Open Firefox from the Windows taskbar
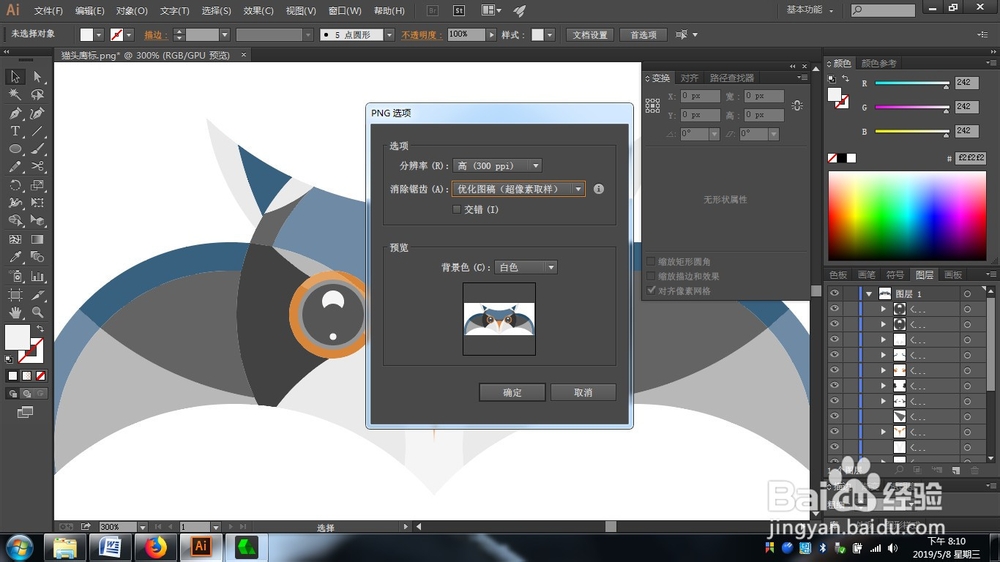The width and height of the screenshot is (1000, 562). coord(155,547)
